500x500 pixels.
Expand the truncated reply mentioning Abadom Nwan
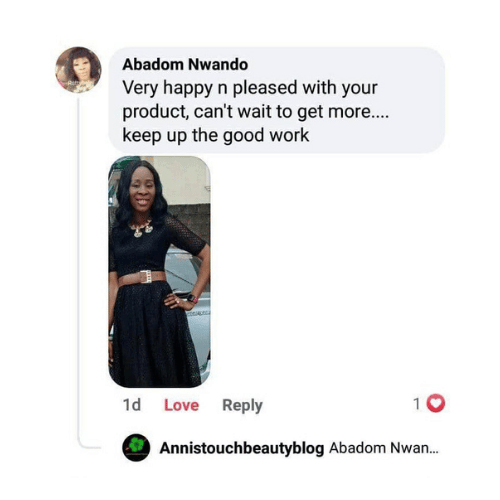[384, 448]
